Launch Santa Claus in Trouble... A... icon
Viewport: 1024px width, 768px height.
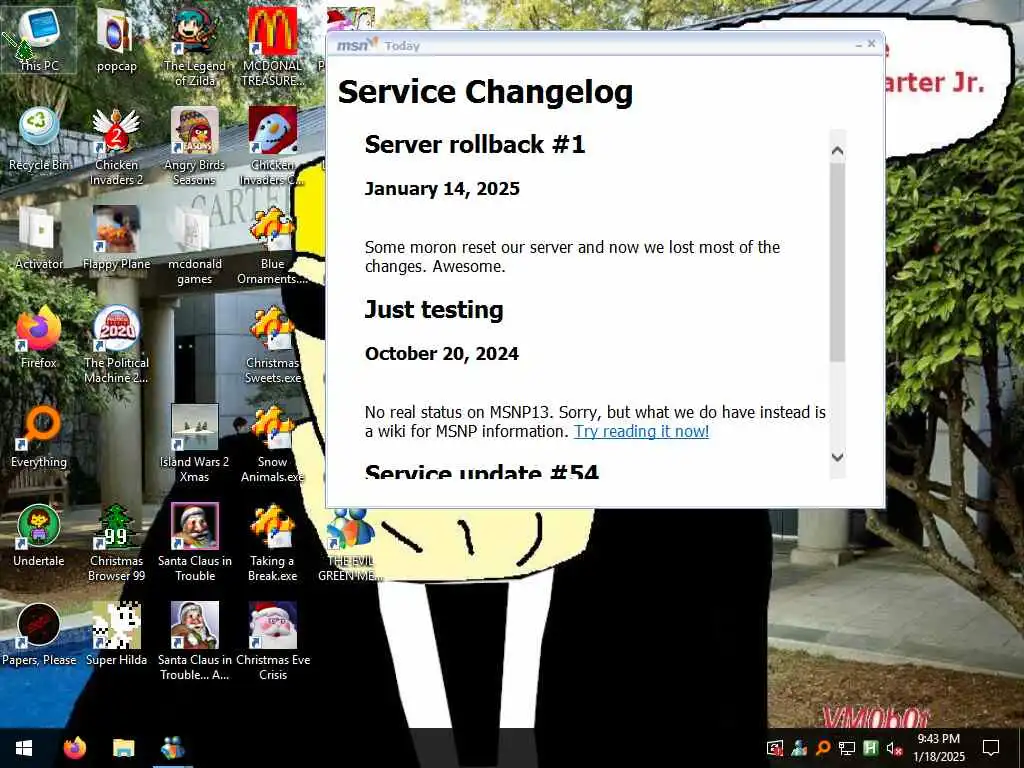(x=195, y=642)
